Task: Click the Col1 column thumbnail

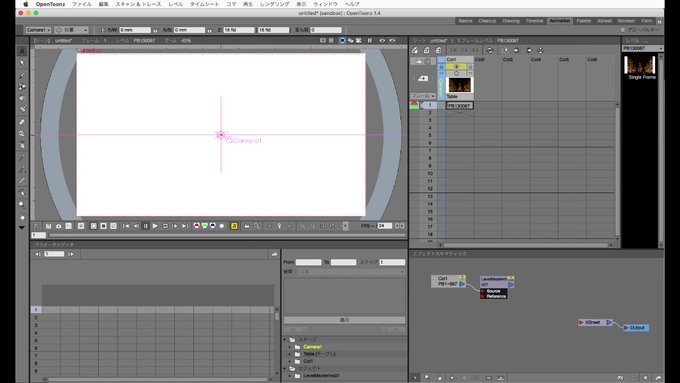Action: tap(459, 85)
